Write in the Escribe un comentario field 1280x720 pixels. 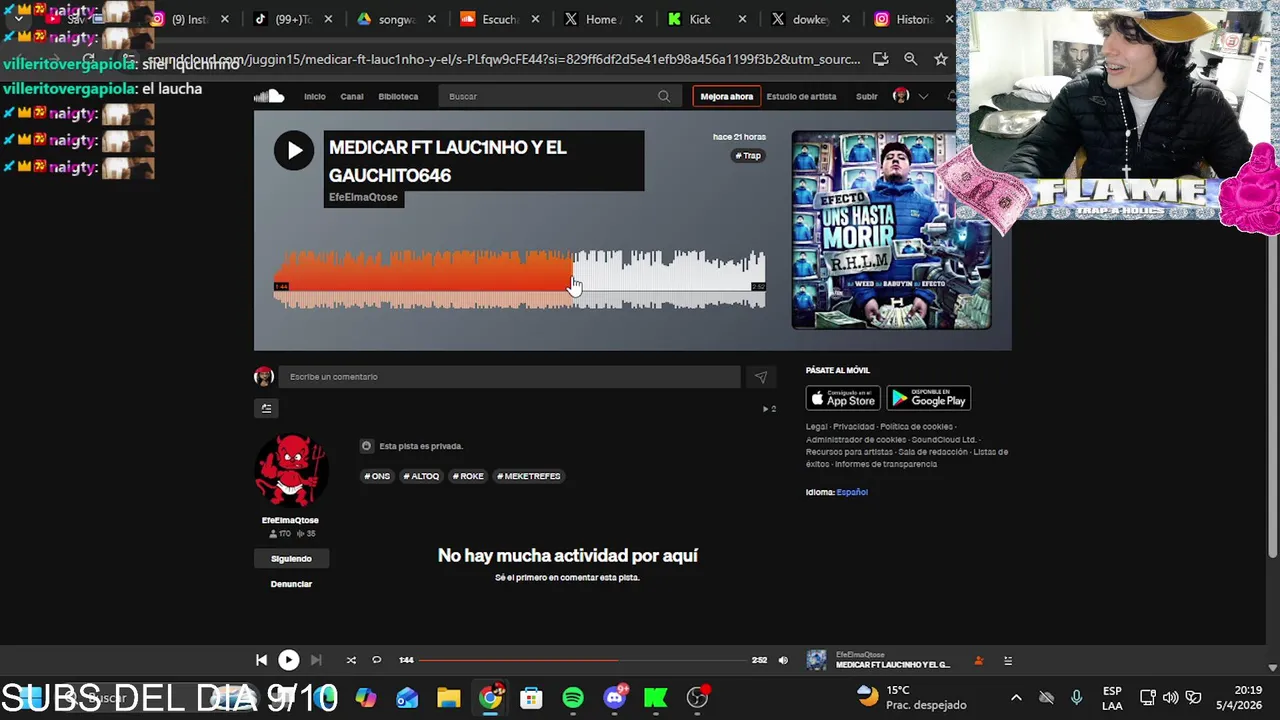pyautogui.click(x=509, y=377)
